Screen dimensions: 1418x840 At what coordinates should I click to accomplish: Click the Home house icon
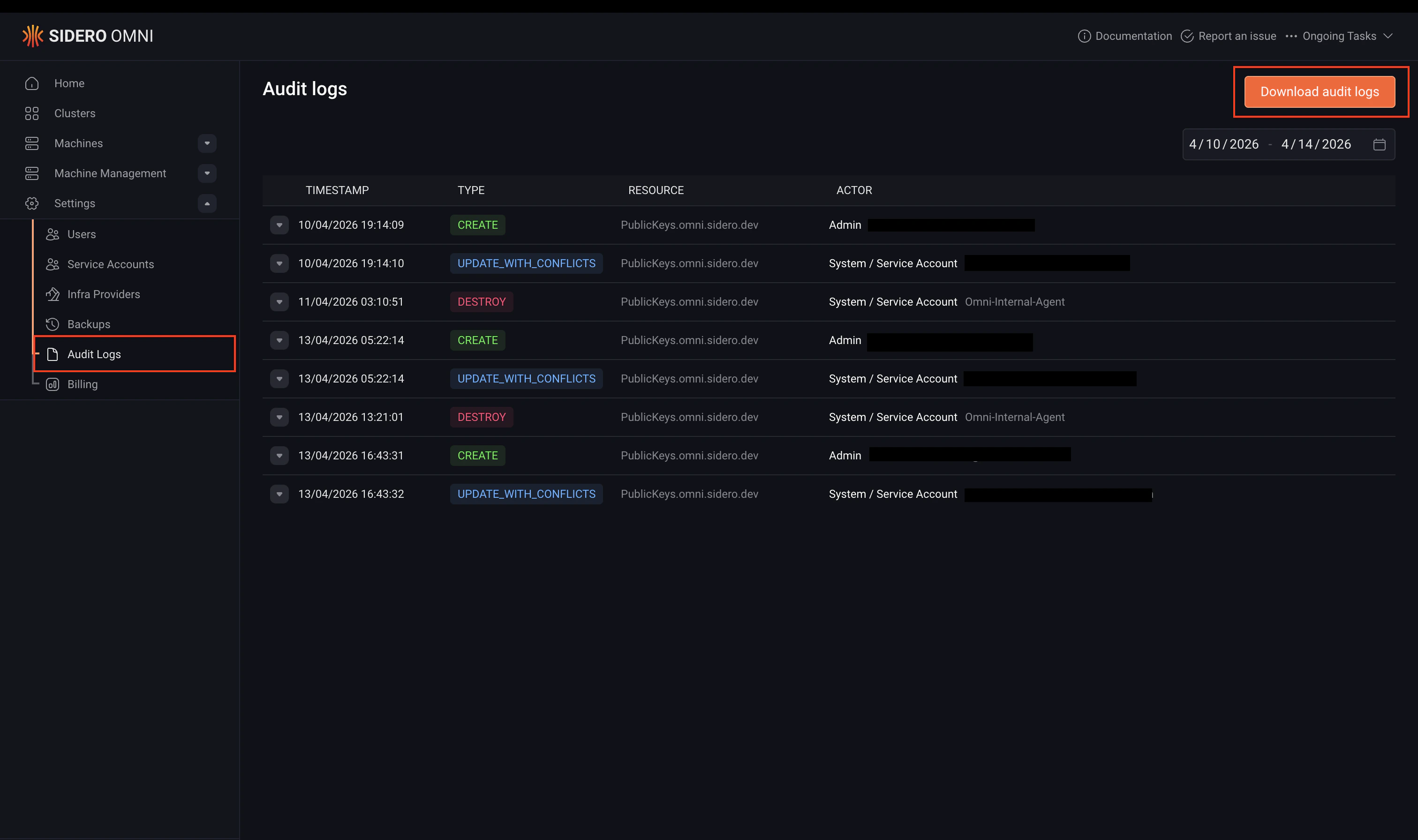coord(32,83)
